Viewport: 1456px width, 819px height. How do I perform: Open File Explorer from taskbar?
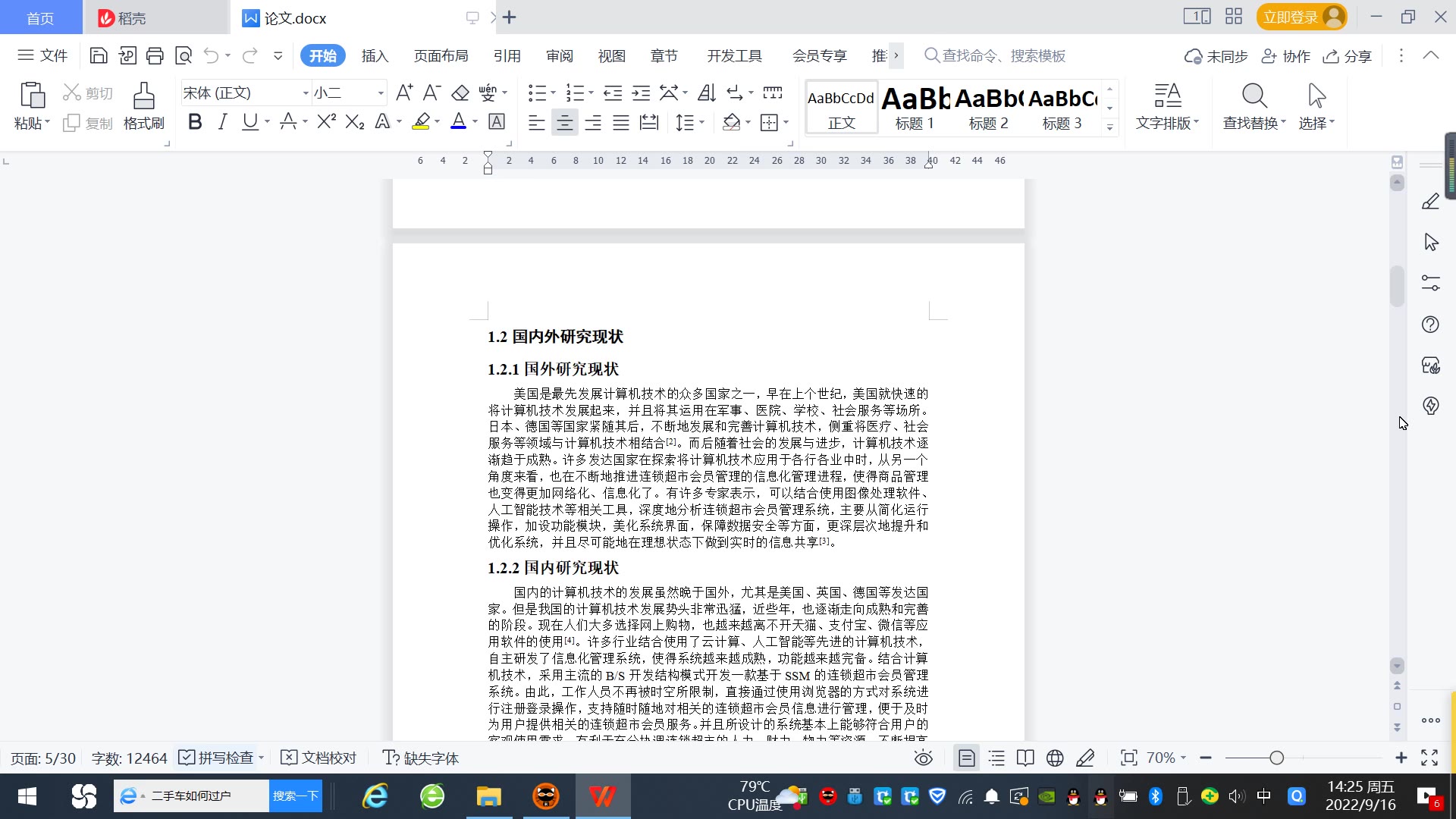[489, 796]
